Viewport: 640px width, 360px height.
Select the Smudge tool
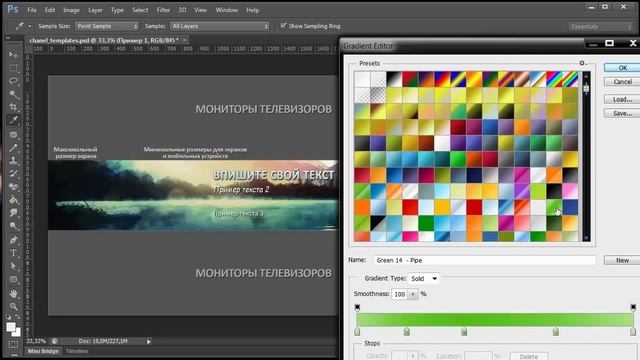(x=13, y=213)
